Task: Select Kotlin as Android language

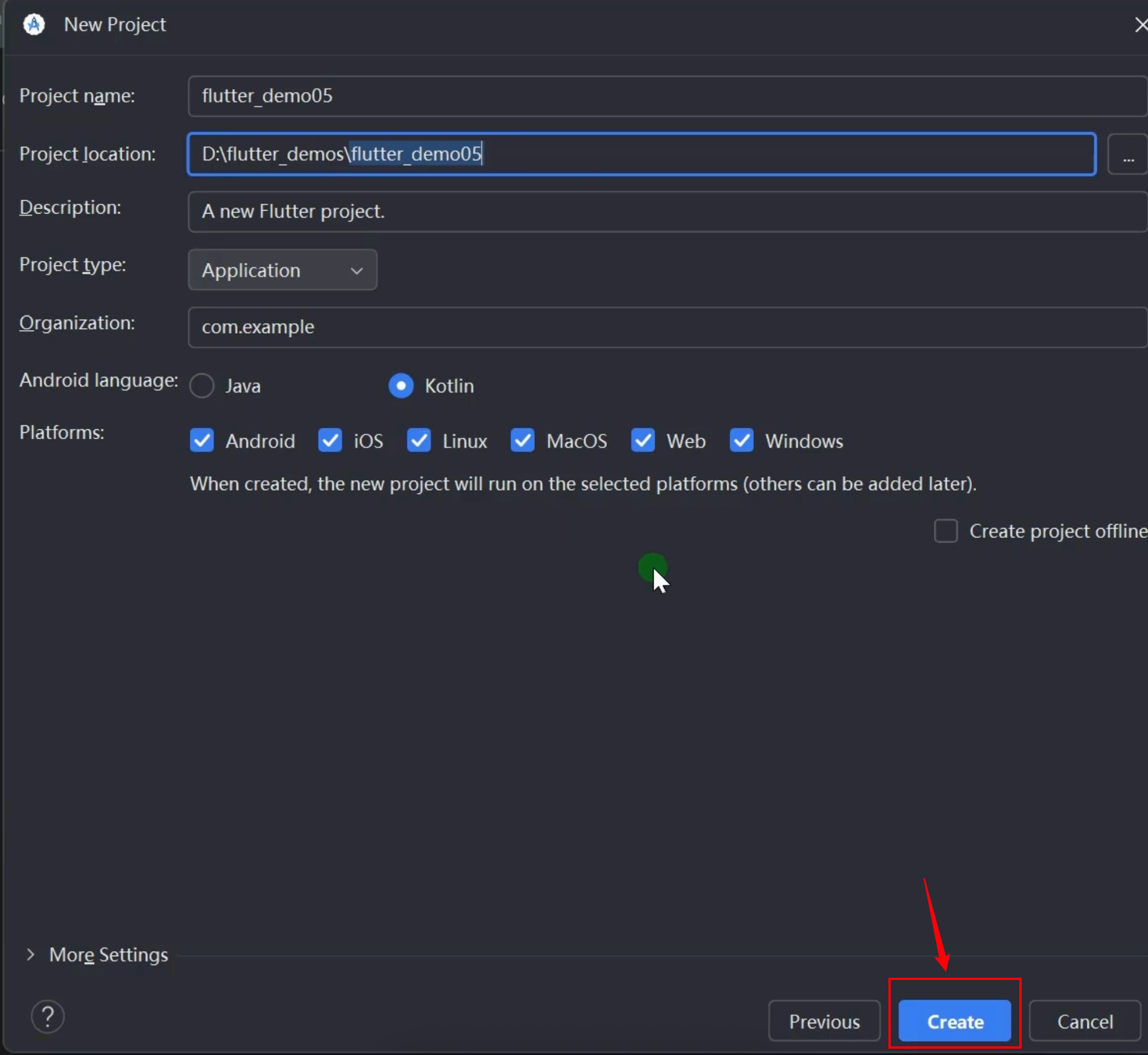Action: tap(401, 386)
